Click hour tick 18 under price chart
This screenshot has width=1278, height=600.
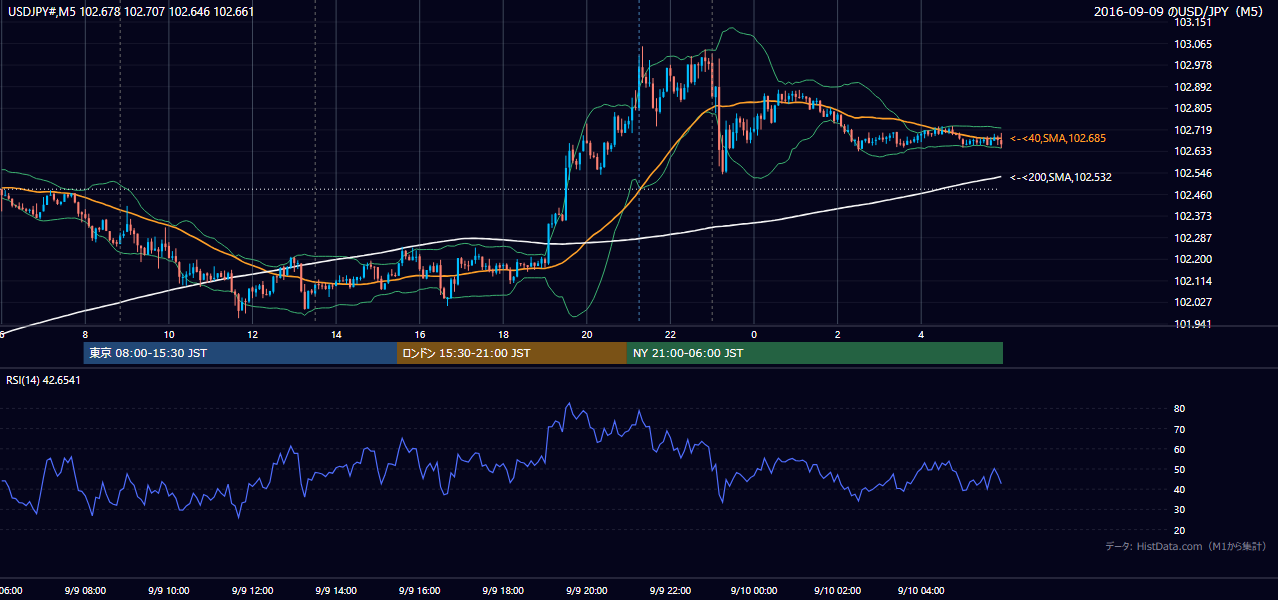tap(503, 335)
